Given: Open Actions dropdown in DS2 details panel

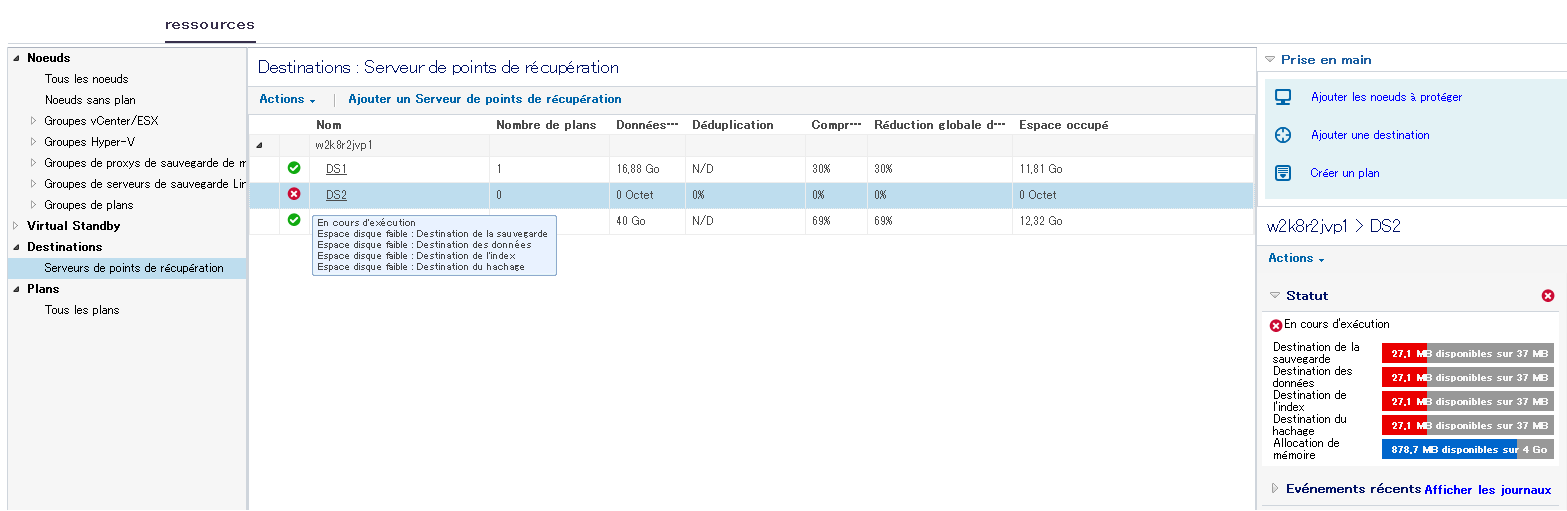Looking at the screenshot, I should pos(1296,258).
